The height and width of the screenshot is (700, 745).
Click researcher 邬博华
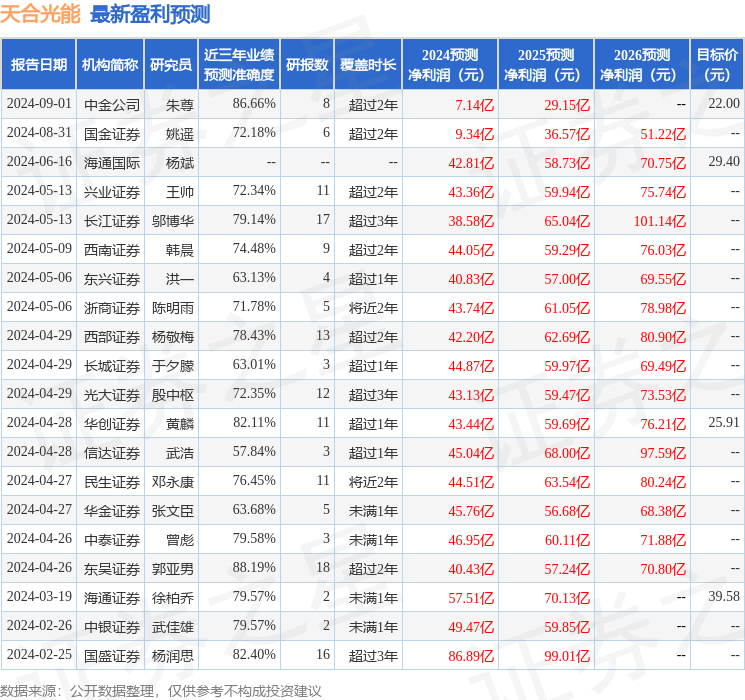[172, 221]
